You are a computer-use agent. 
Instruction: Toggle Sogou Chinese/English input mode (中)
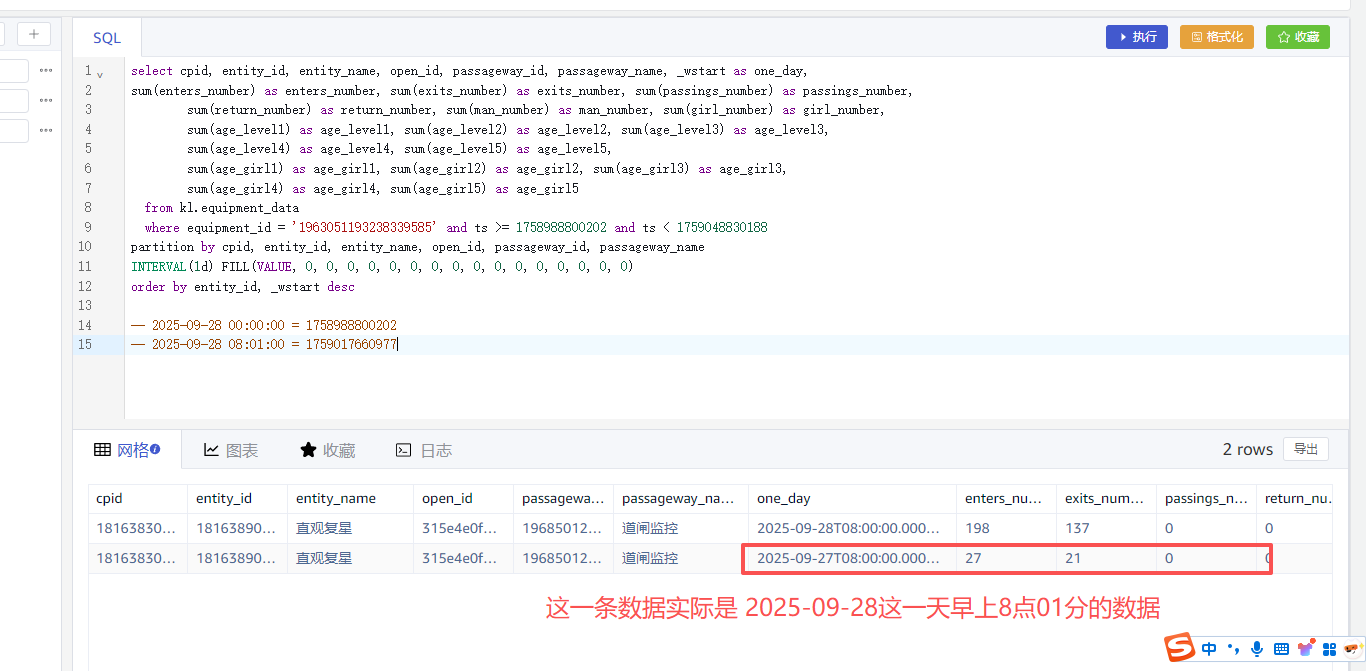[1209, 649]
